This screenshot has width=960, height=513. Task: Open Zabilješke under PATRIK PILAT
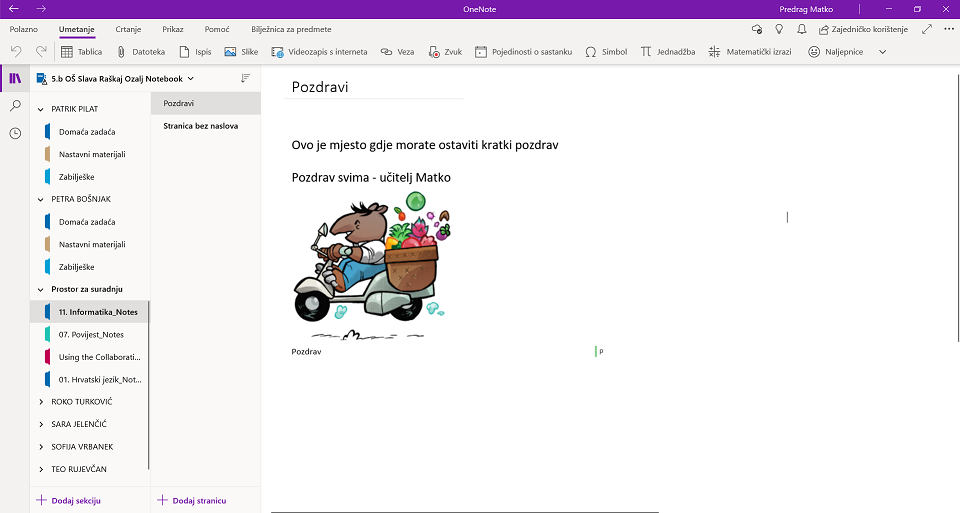coord(89,177)
